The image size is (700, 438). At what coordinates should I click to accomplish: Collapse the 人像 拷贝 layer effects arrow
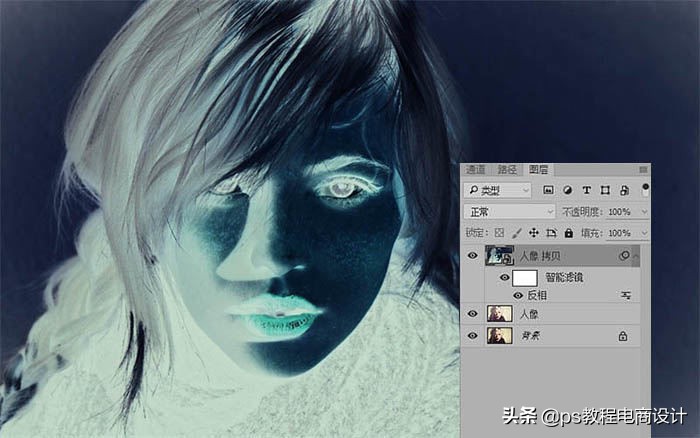[x=636, y=256]
